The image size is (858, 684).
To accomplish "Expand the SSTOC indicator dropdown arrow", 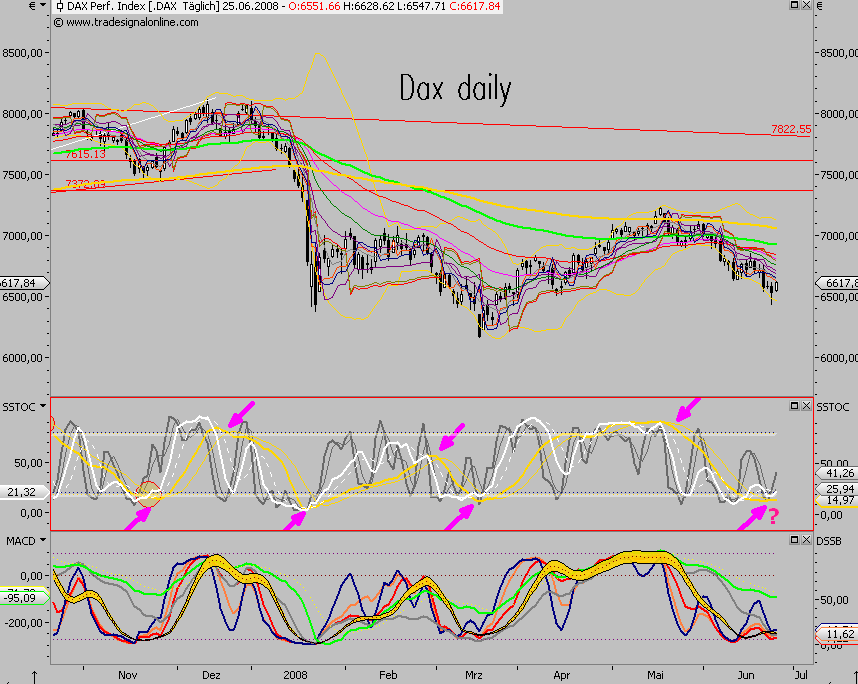I will [43, 407].
